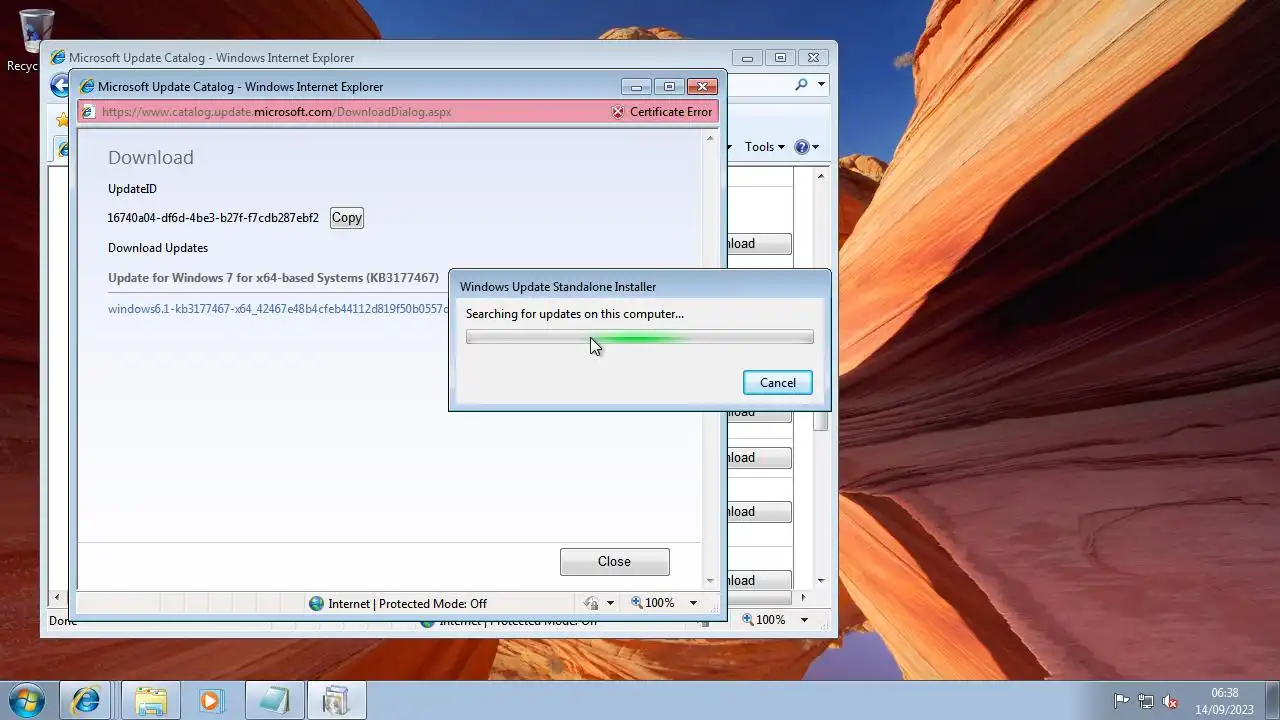Expand dropdown next to the status bar lock icon
This screenshot has height=720, width=1280.
tap(610, 603)
